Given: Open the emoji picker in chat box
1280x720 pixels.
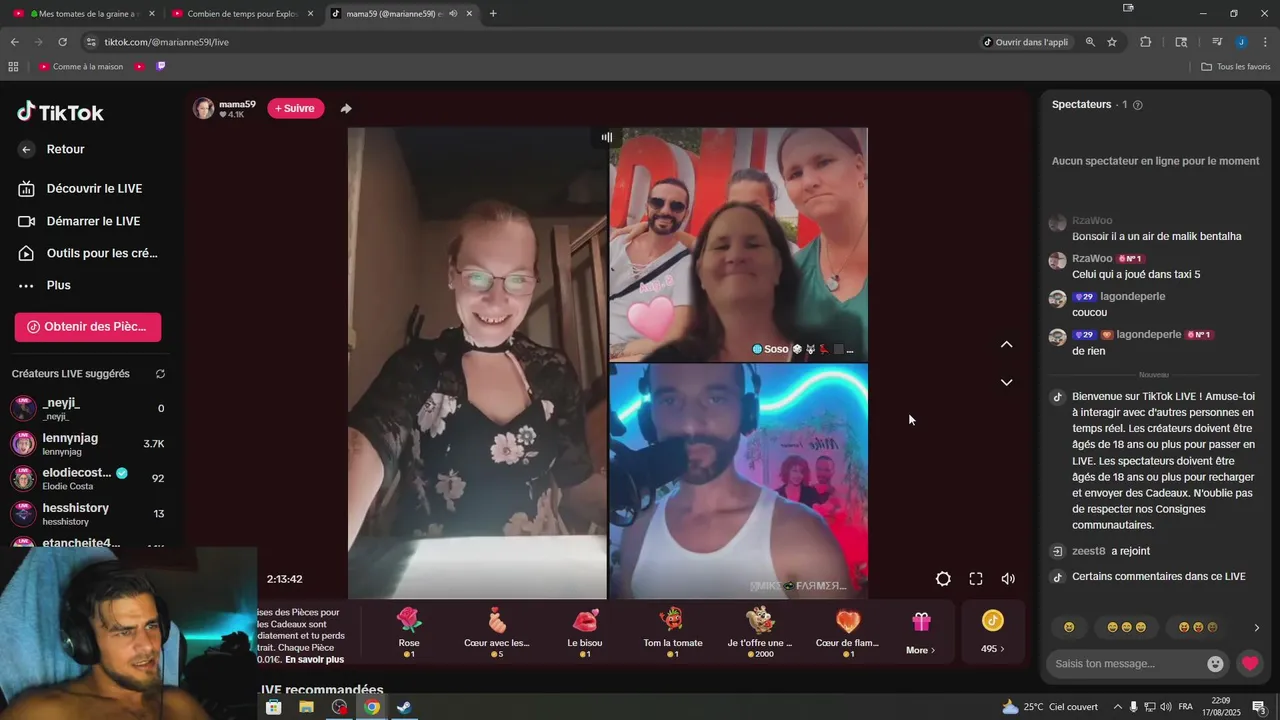Looking at the screenshot, I should pos(1215,664).
